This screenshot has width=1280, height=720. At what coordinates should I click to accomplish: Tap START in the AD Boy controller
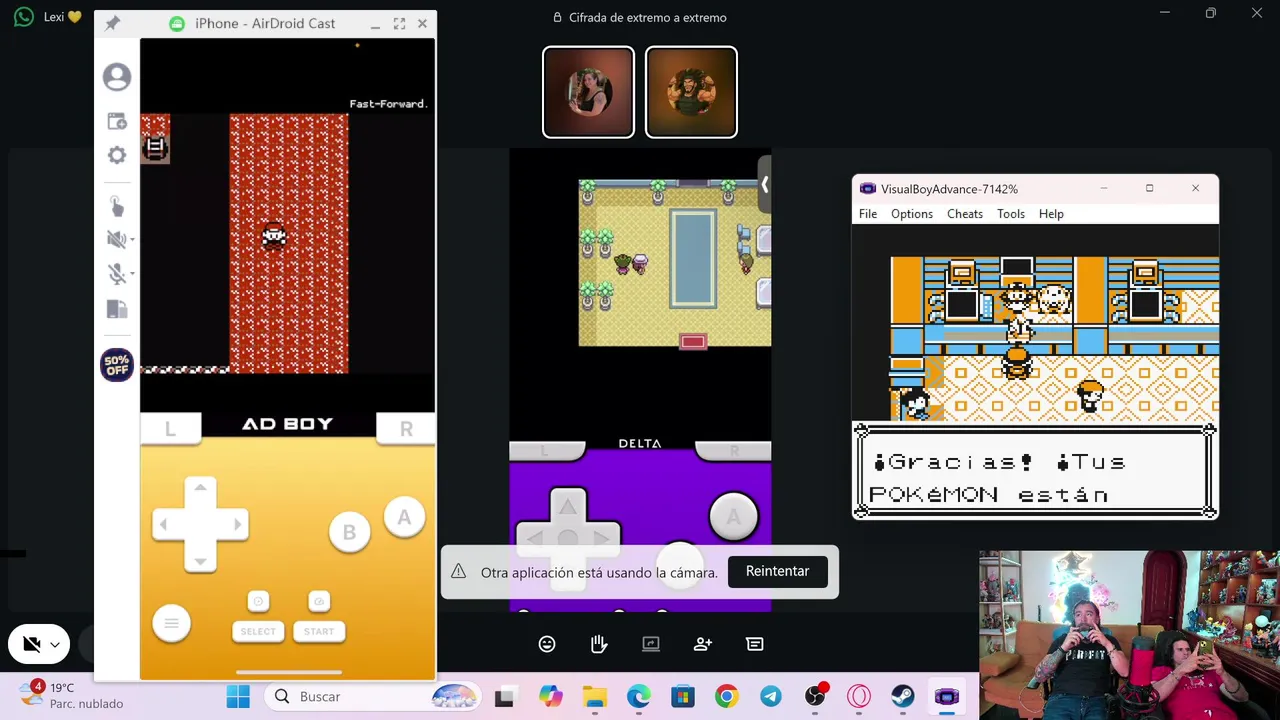point(319,631)
